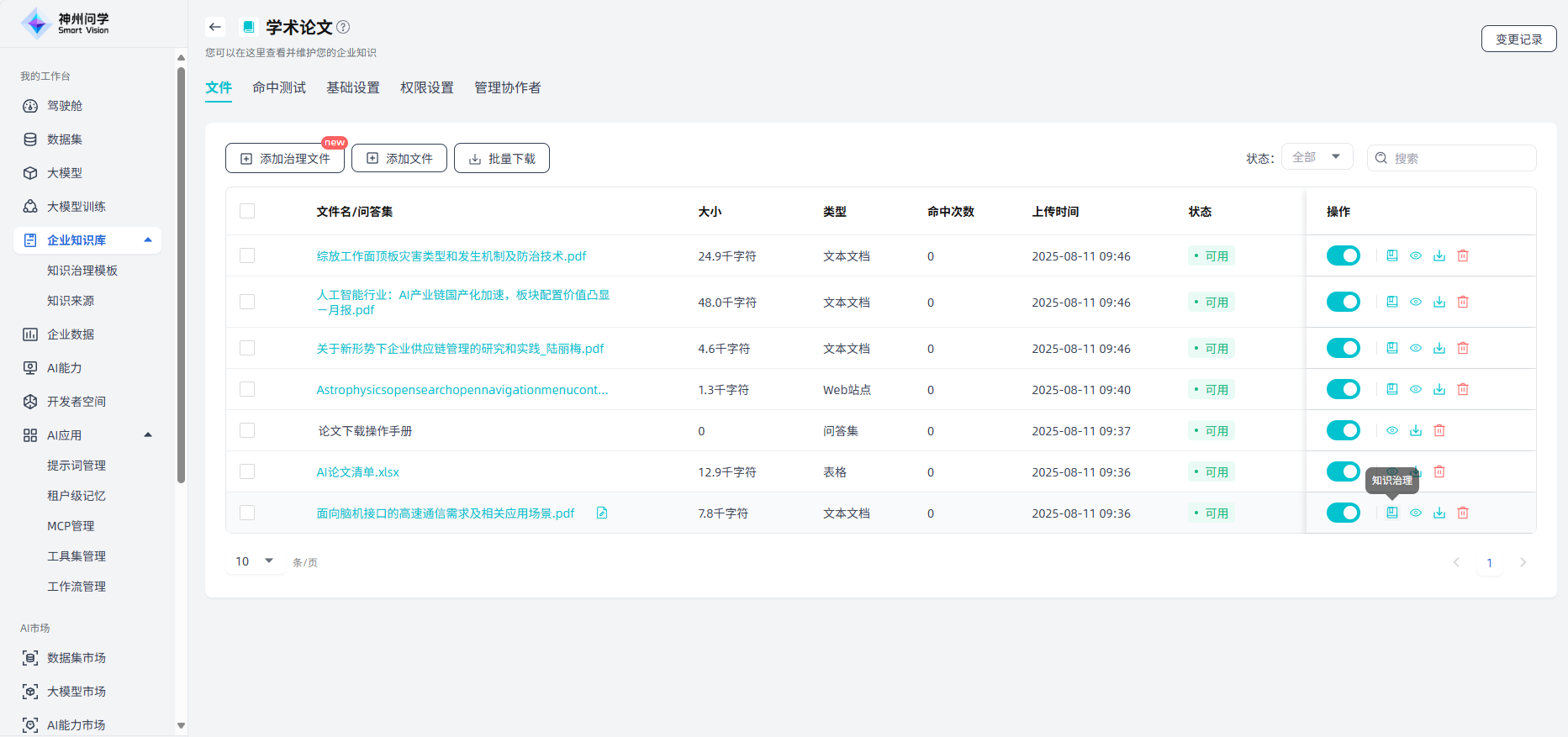Image resolution: width=1568 pixels, height=737 pixels.
Task: Delete the AI论文清单.xlsx row
Action: (x=1439, y=471)
